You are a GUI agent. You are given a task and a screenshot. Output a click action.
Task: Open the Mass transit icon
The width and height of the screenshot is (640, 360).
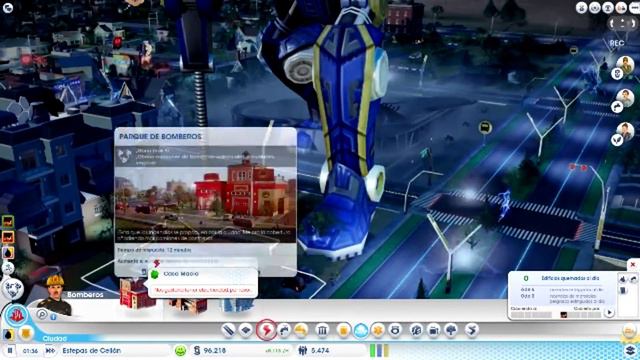(x=433, y=330)
